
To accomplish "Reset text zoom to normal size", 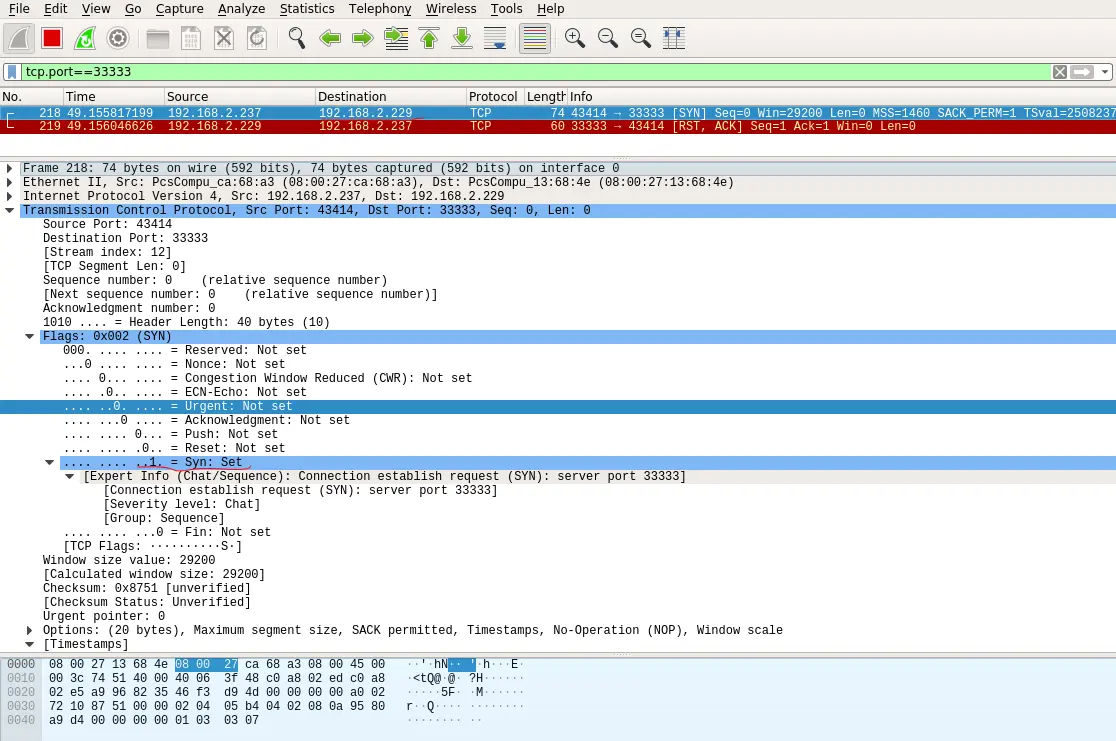I will click(641, 38).
